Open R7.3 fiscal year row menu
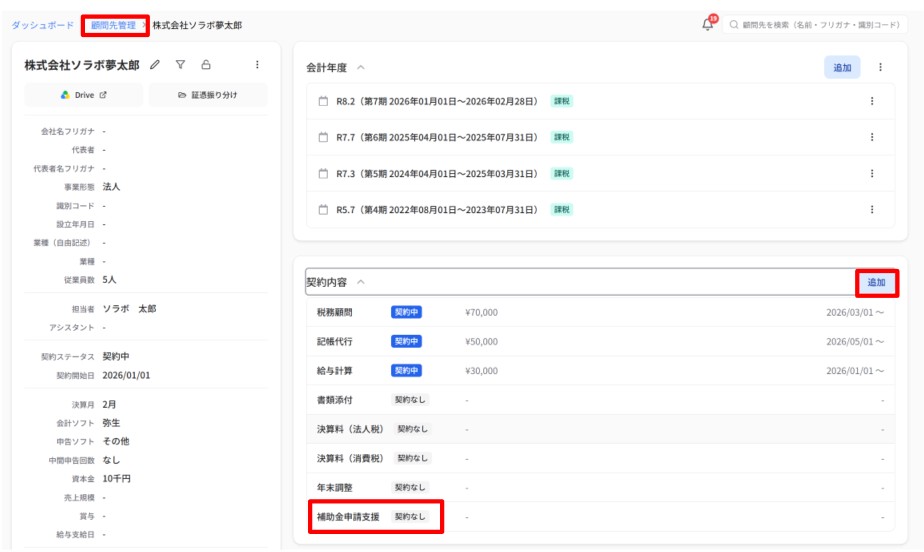The image size is (924, 552). [x=872, y=174]
